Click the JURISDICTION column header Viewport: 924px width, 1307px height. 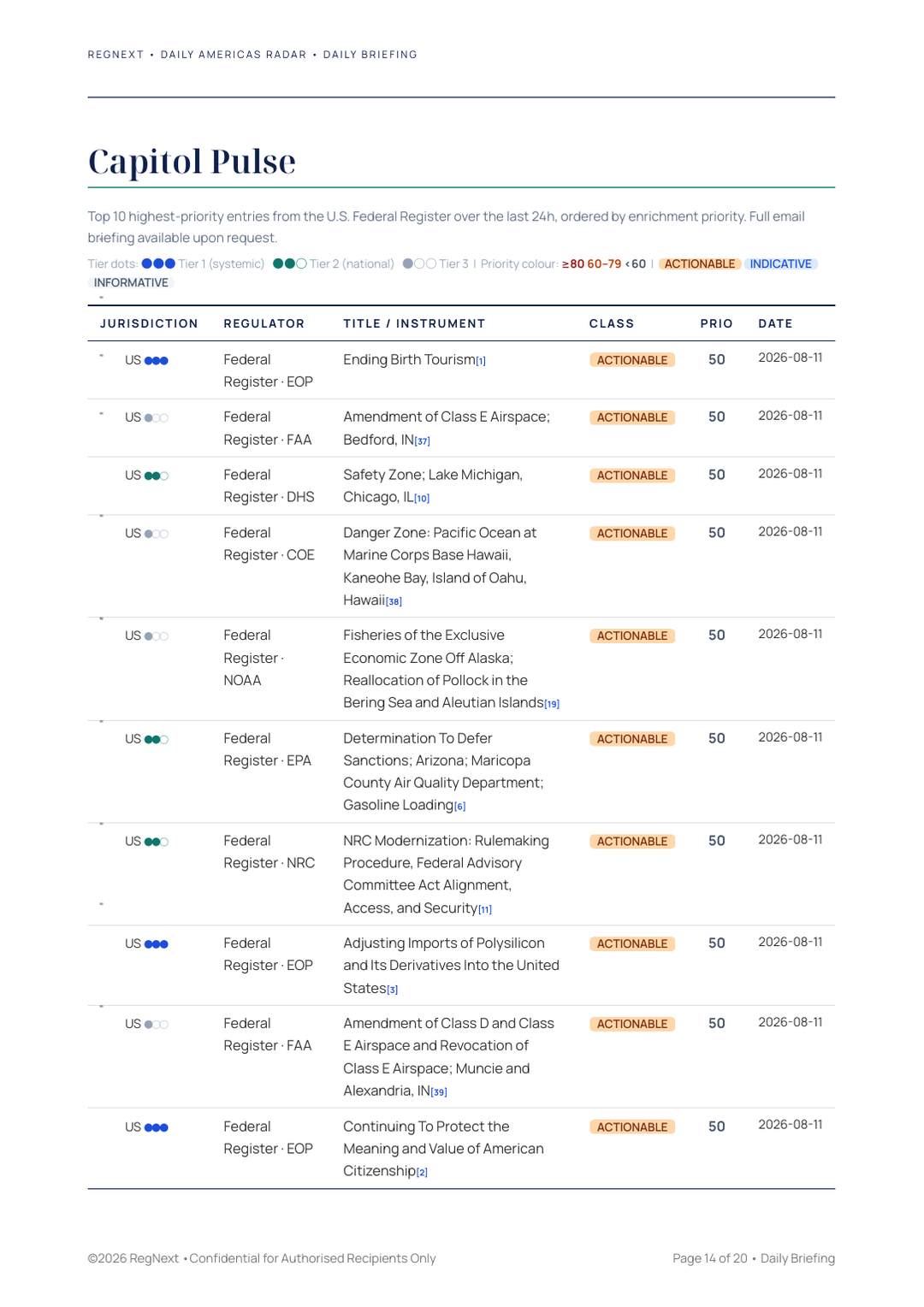click(x=149, y=324)
